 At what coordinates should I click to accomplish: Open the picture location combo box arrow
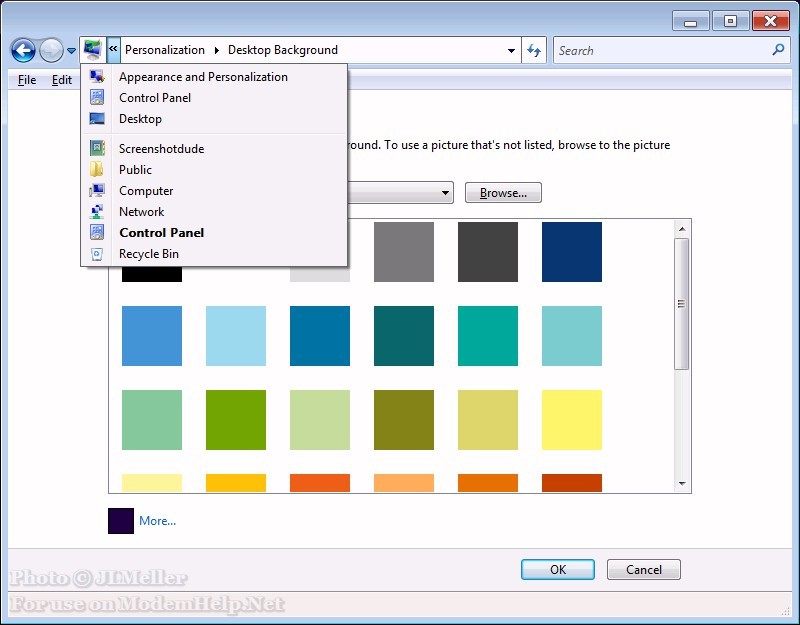point(445,193)
